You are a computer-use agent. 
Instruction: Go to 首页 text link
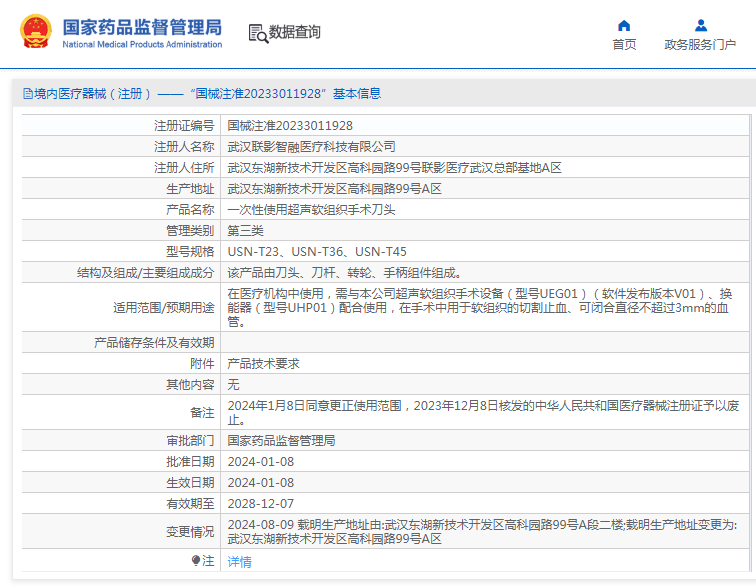point(624,45)
